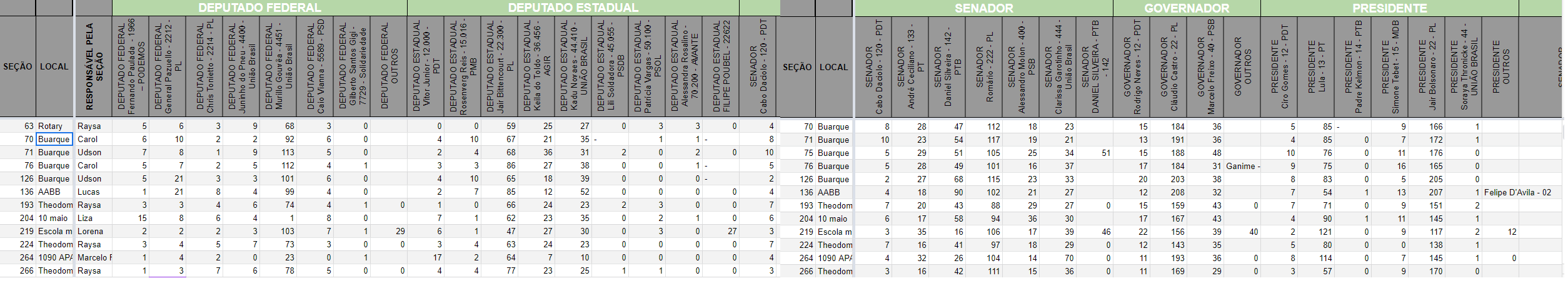1568x283 pixels.
Task: Select Alessandro Molon - 400 - PSB header
Action: click(1021, 67)
